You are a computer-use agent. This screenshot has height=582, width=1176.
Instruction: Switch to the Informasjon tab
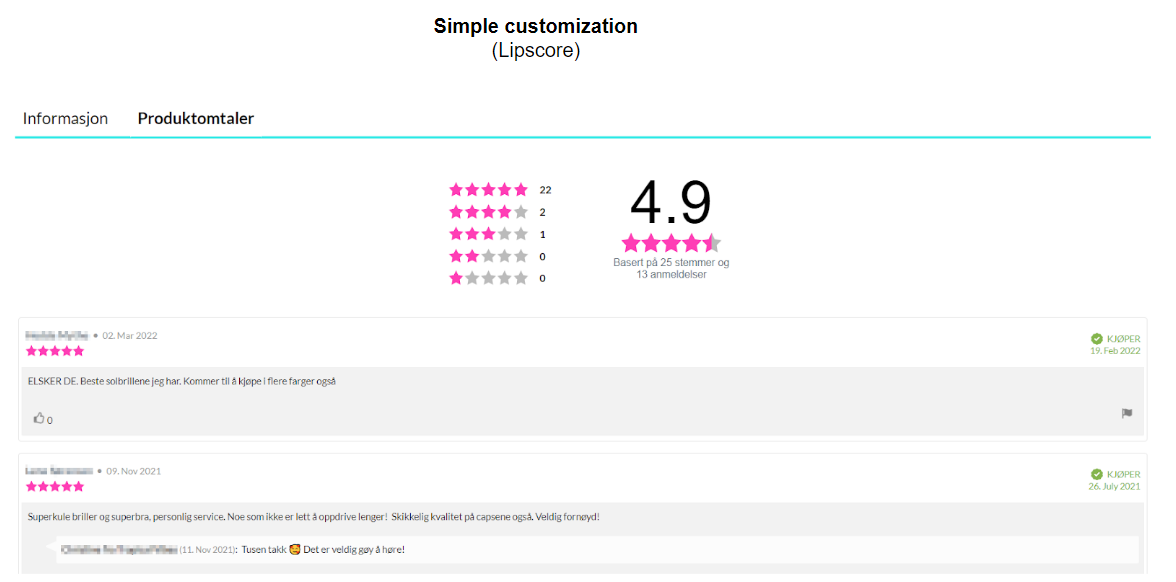tap(65, 119)
